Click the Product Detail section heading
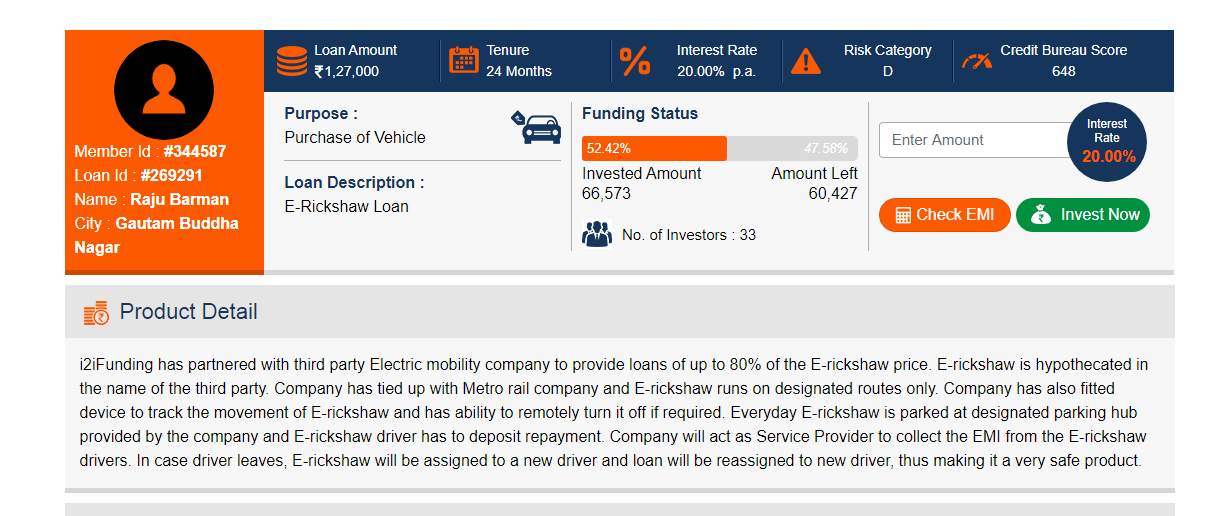1216x516 pixels. [188, 312]
